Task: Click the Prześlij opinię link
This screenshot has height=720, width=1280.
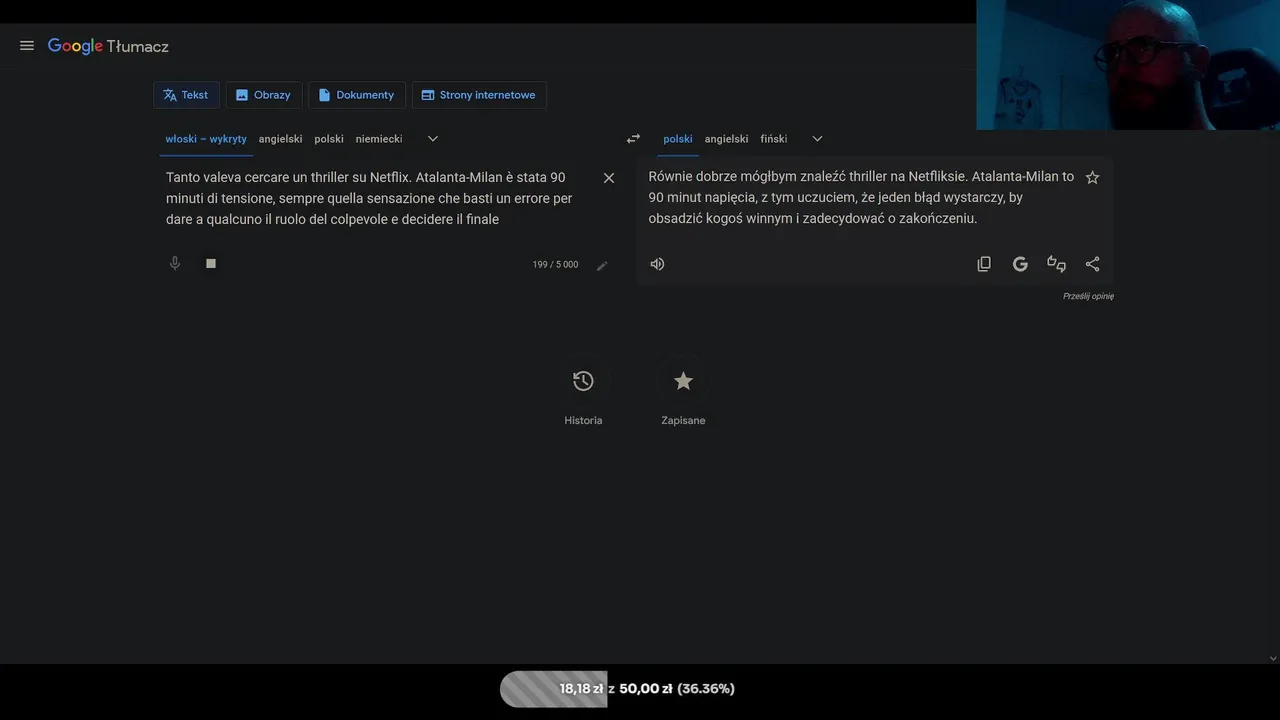Action: point(1088,296)
